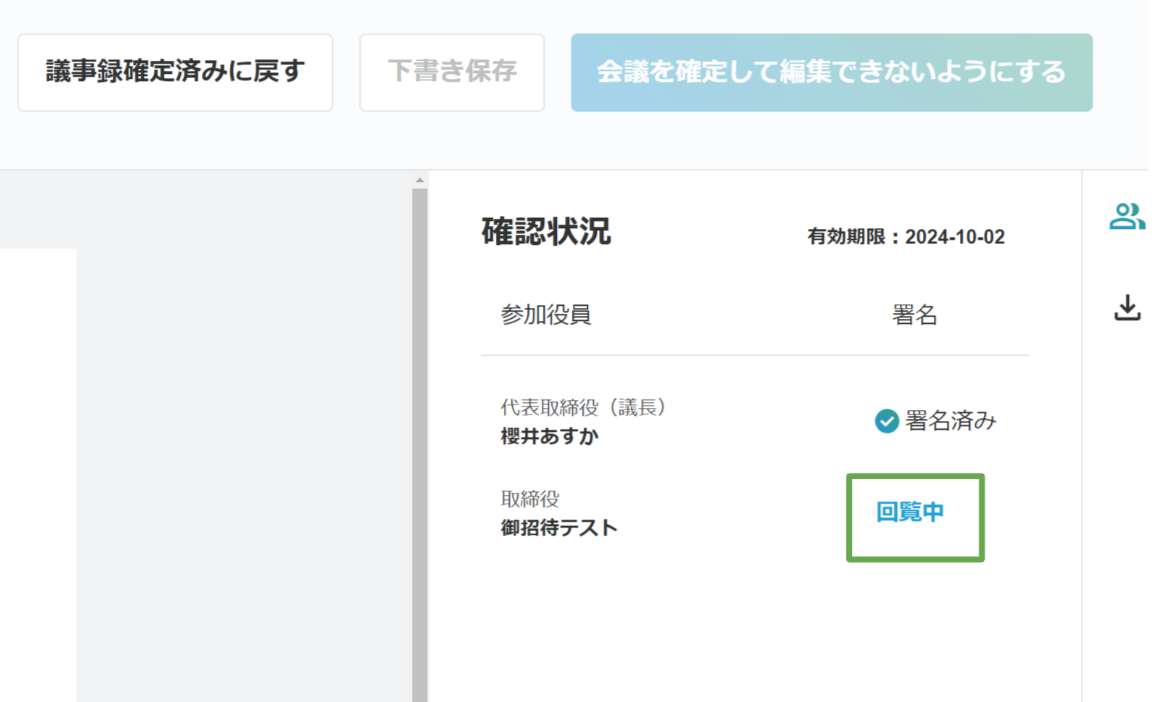Select officer name 櫻井あすか
The width and height of the screenshot is (1158, 702).
549,436
